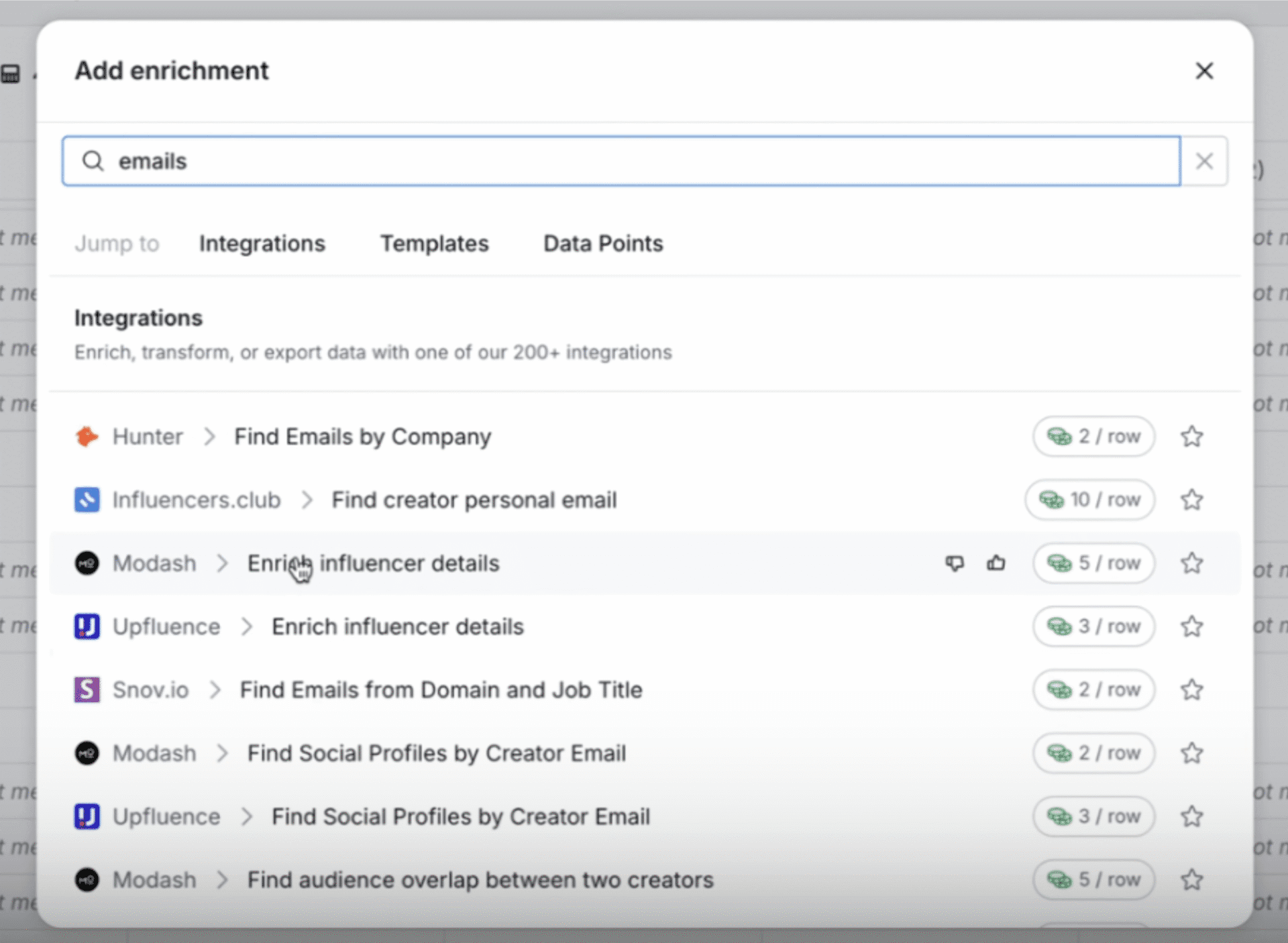Click the Modash icon on the audience overlap row
Screen dimensions: 1288x943
click(87, 880)
